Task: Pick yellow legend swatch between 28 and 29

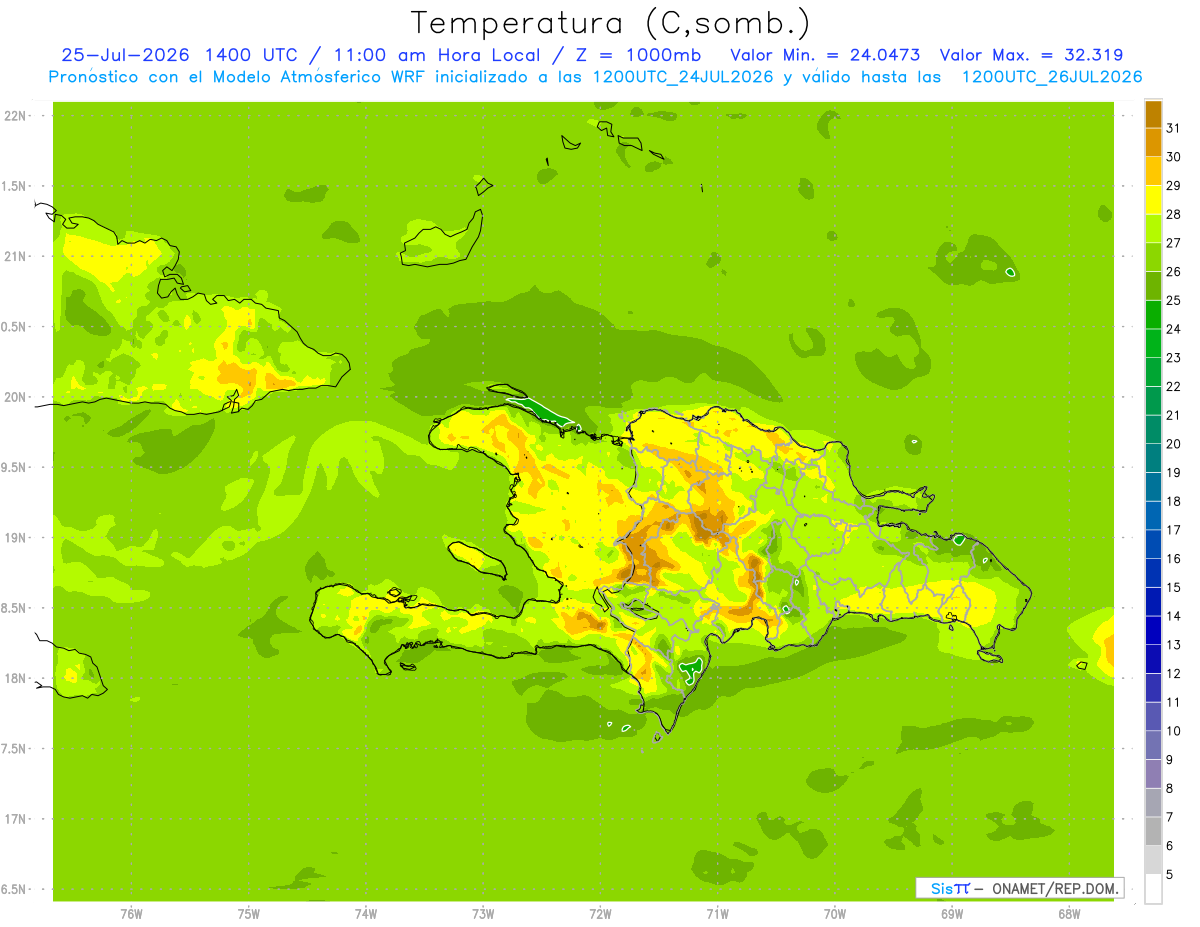Action: (1153, 200)
